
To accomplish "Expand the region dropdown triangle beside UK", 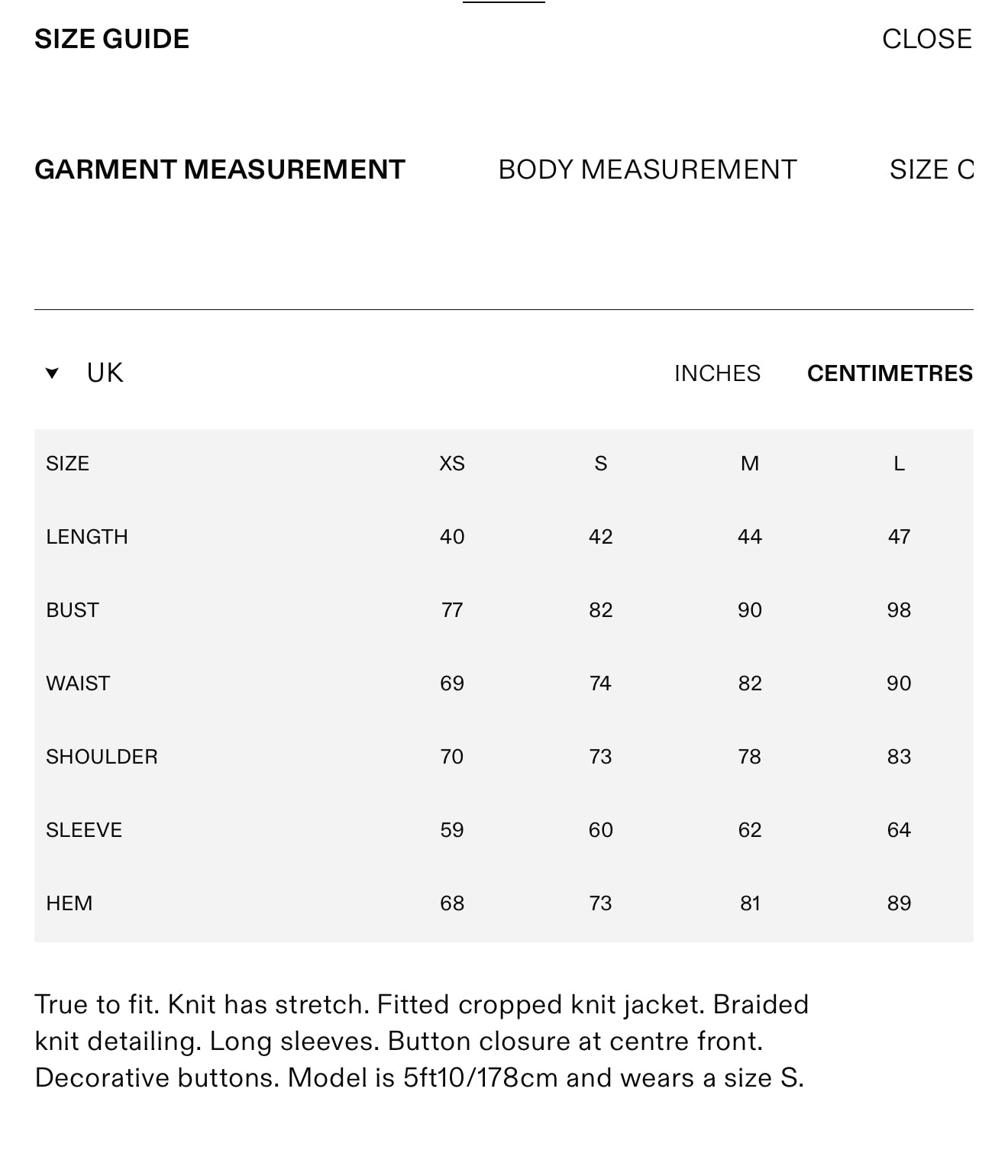I will 52,373.
